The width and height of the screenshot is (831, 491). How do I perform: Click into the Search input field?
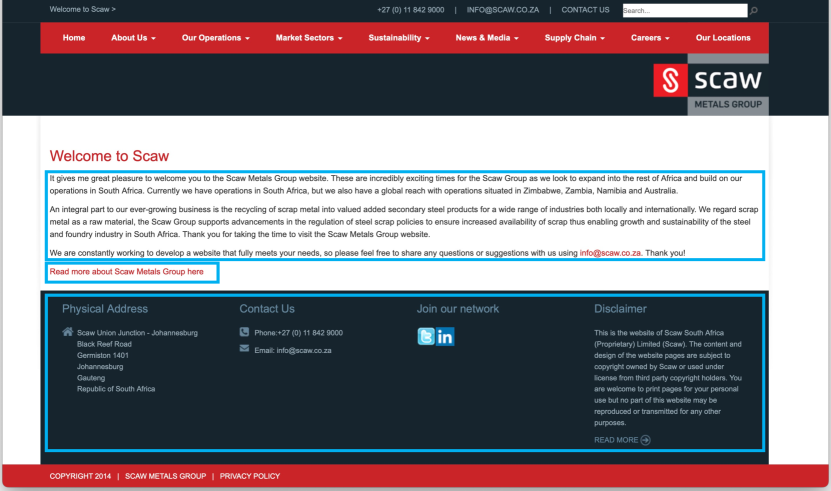click(685, 11)
